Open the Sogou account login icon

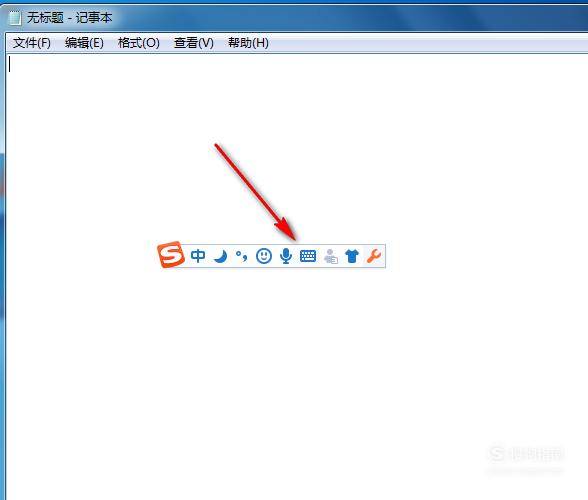tap(330, 256)
